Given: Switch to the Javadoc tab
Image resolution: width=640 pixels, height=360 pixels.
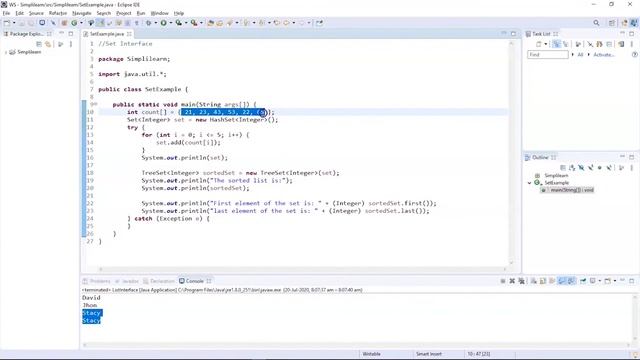Looking at the screenshot, I should point(127,281).
